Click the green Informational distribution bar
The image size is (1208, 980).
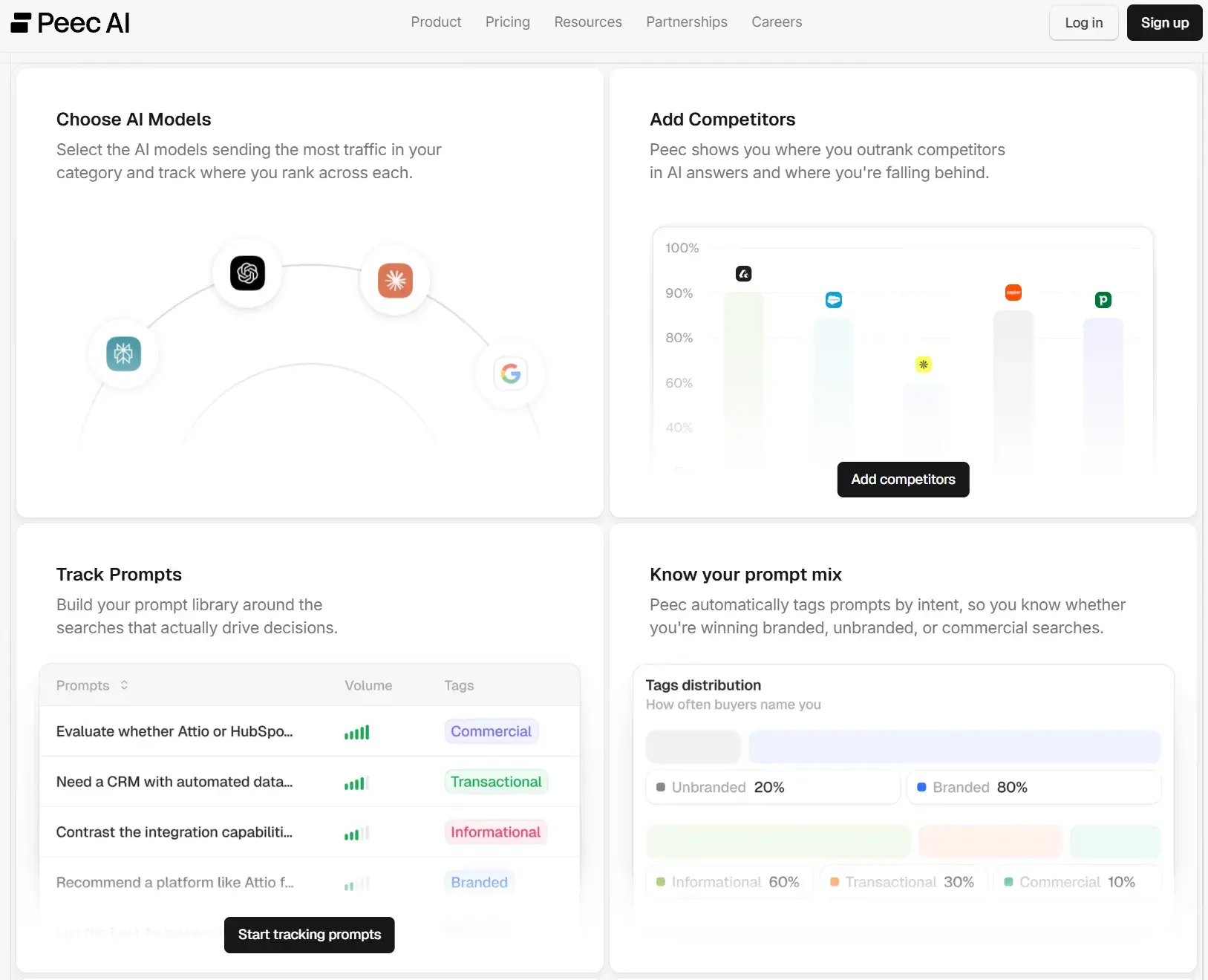point(778,841)
